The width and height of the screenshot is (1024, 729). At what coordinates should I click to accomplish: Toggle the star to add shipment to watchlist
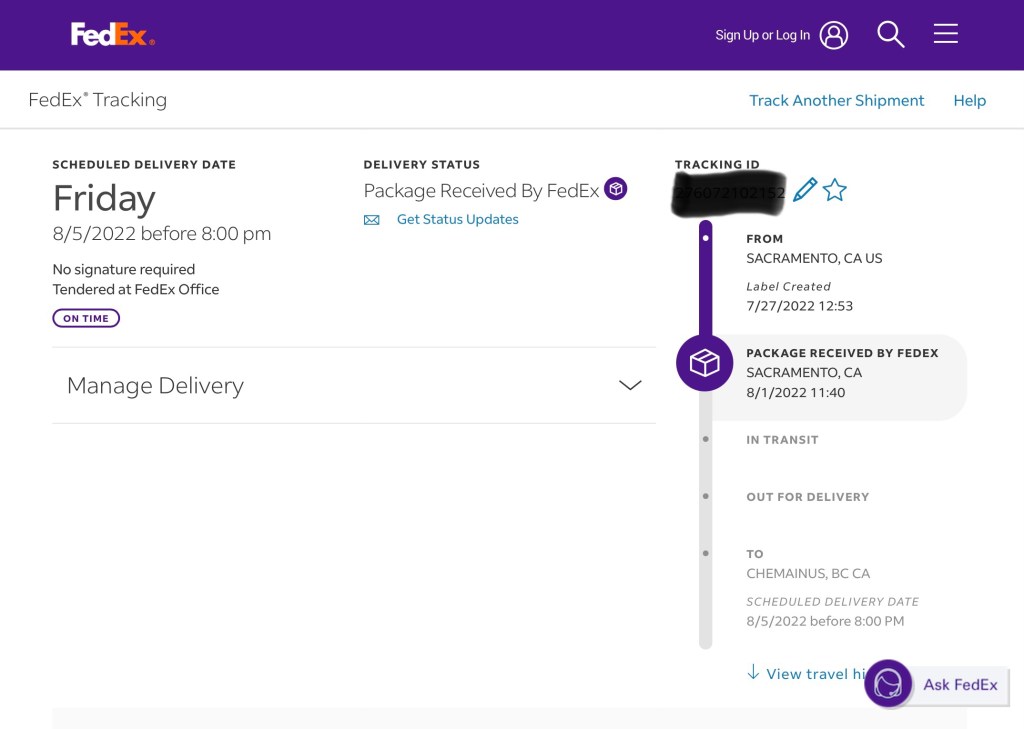point(835,189)
